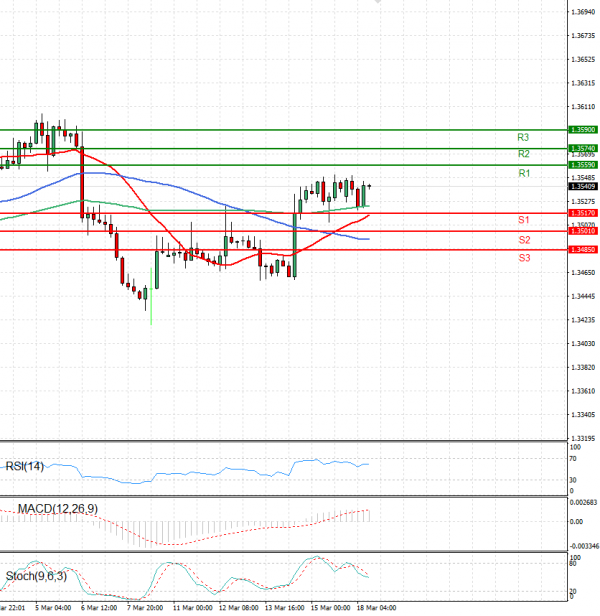Select the 1.35740 green price tag

(583, 148)
